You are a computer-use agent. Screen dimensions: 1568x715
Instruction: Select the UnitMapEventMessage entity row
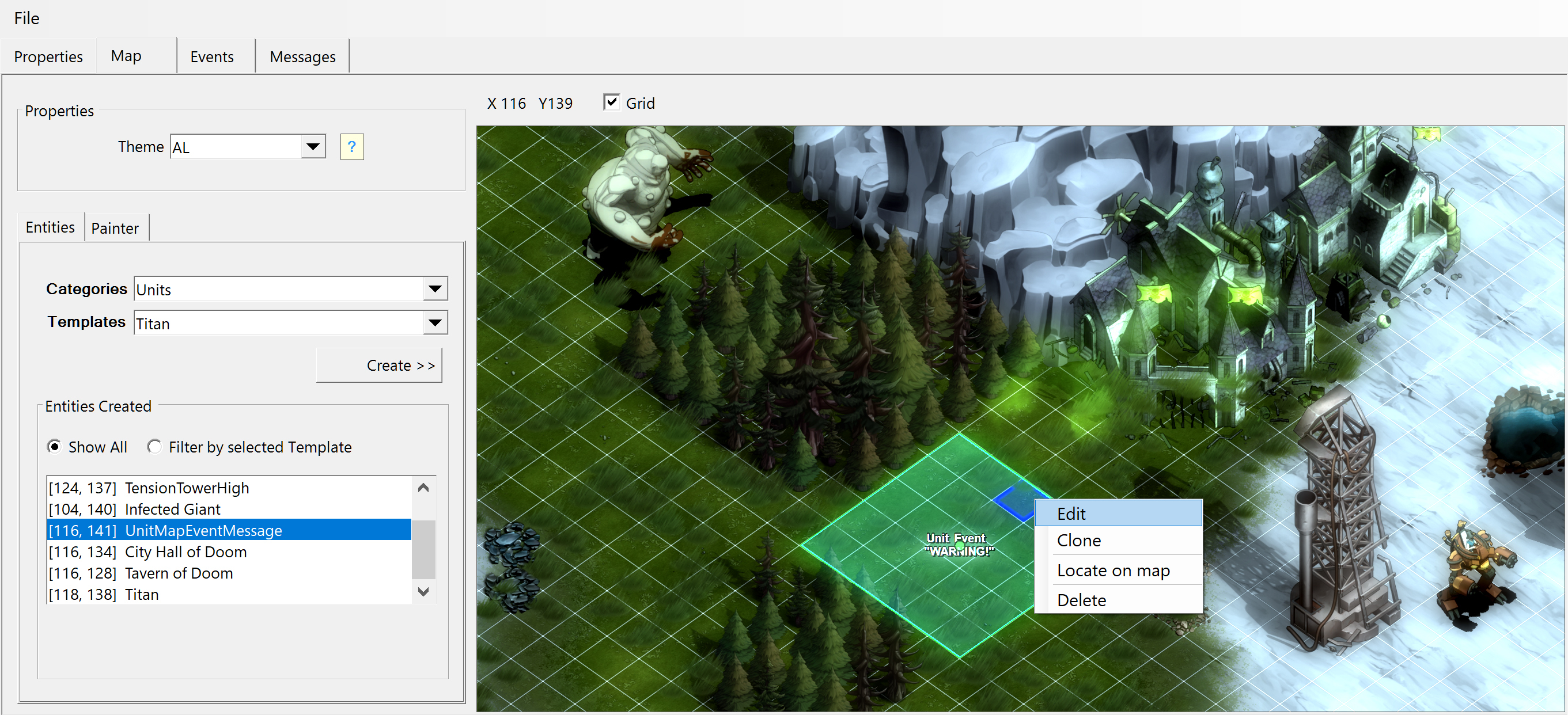[229, 531]
